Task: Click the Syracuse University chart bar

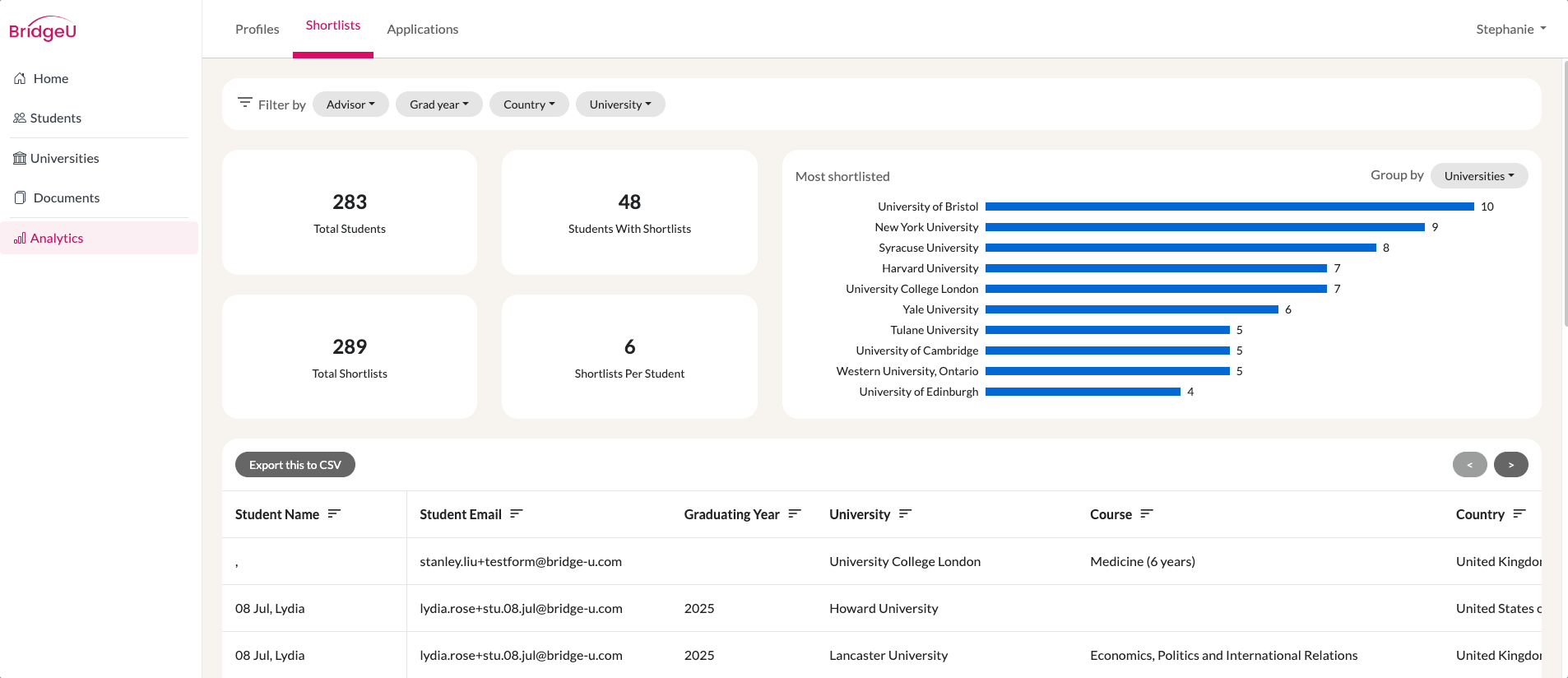Action: click(1181, 248)
